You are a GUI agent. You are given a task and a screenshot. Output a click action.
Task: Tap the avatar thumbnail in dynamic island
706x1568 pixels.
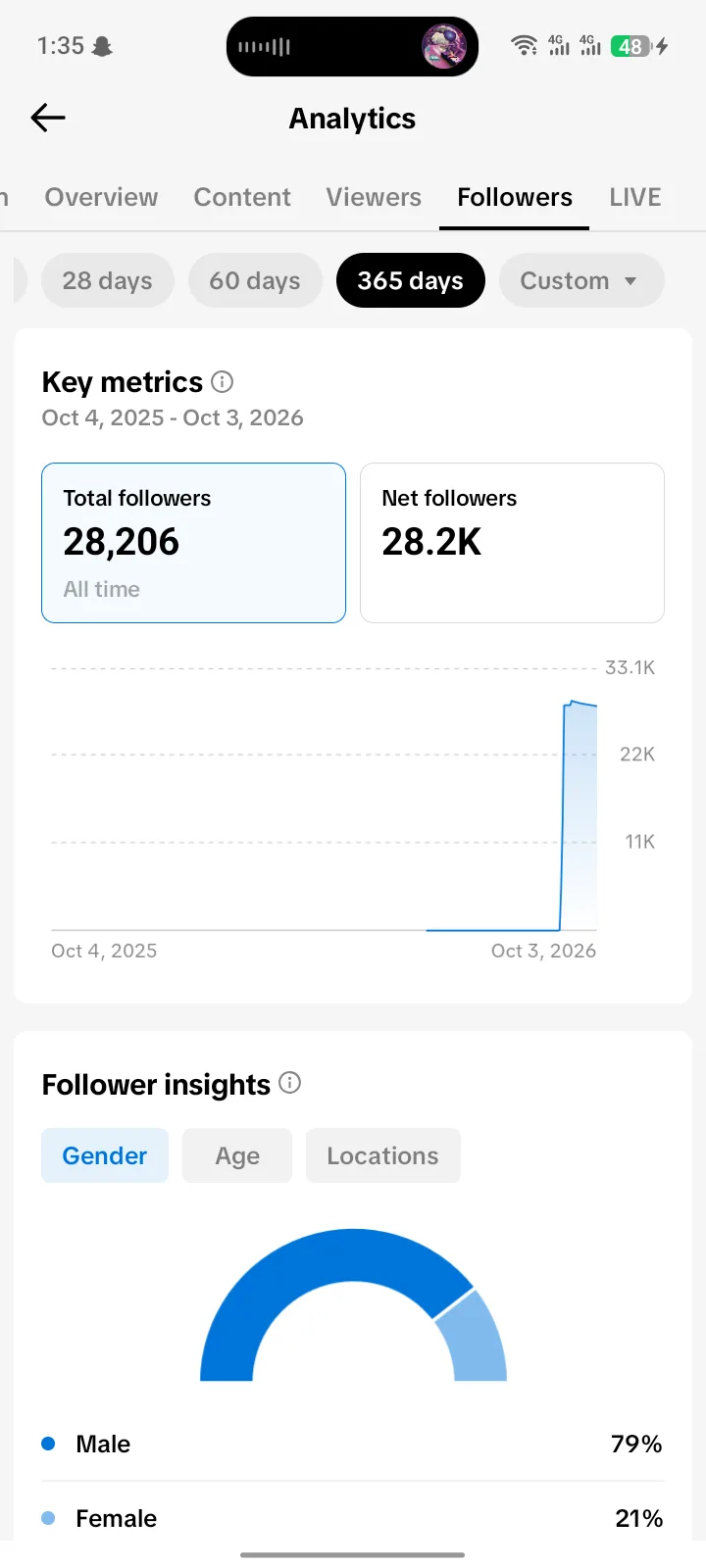point(442,46)
